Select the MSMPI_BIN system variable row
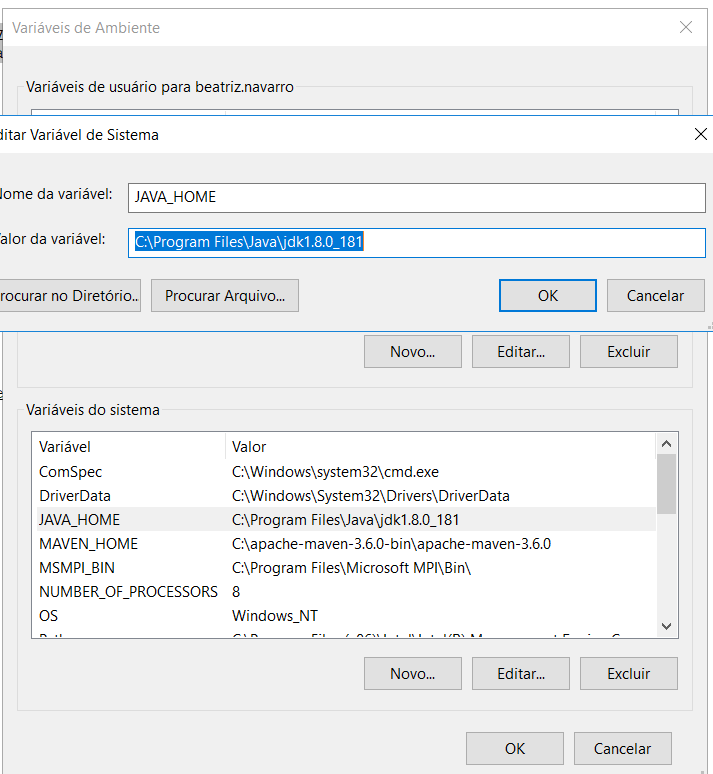The width and height of the screenshot is (713, 774). 346,568
